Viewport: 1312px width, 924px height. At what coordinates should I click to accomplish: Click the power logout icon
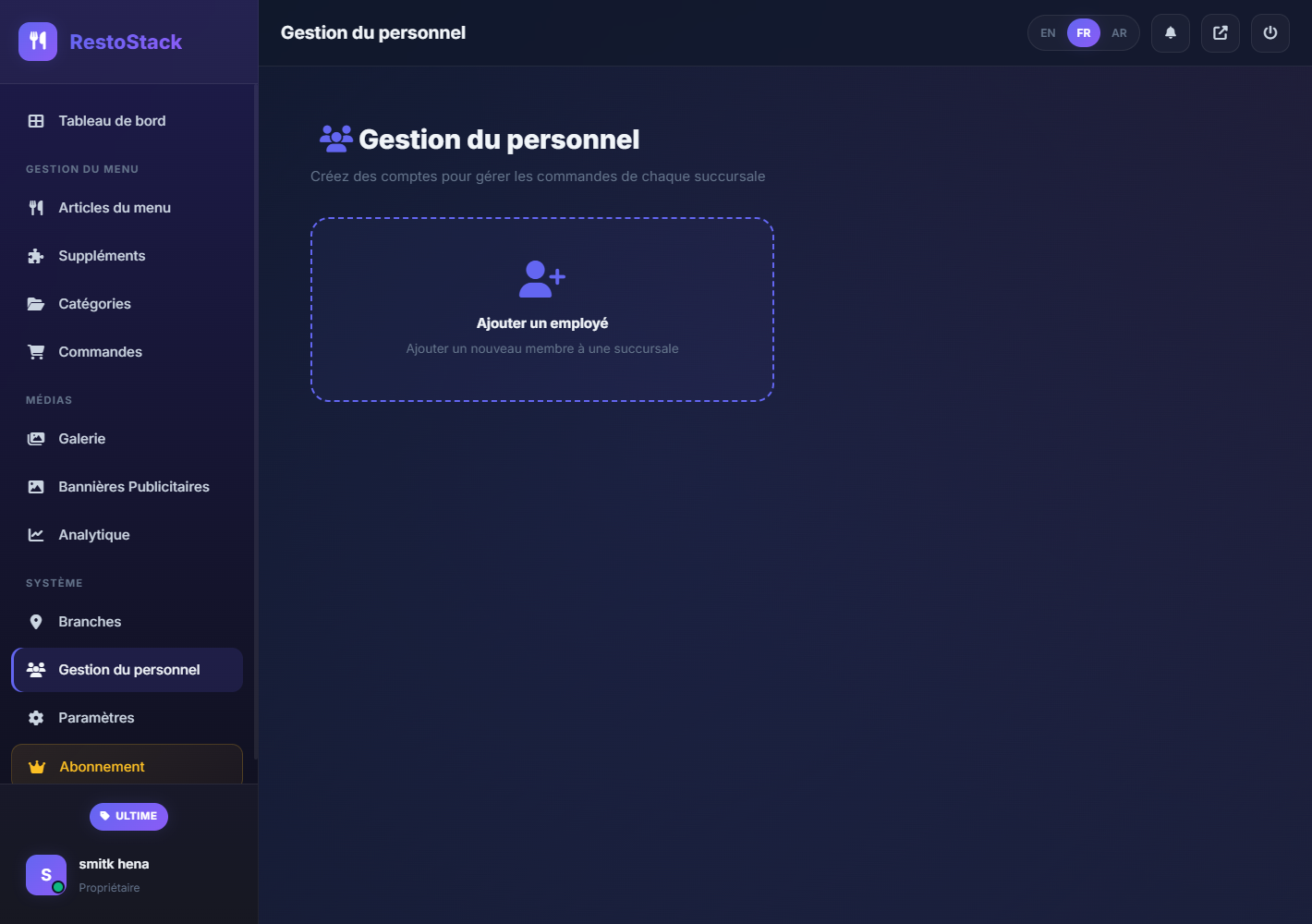[1269, 33]
